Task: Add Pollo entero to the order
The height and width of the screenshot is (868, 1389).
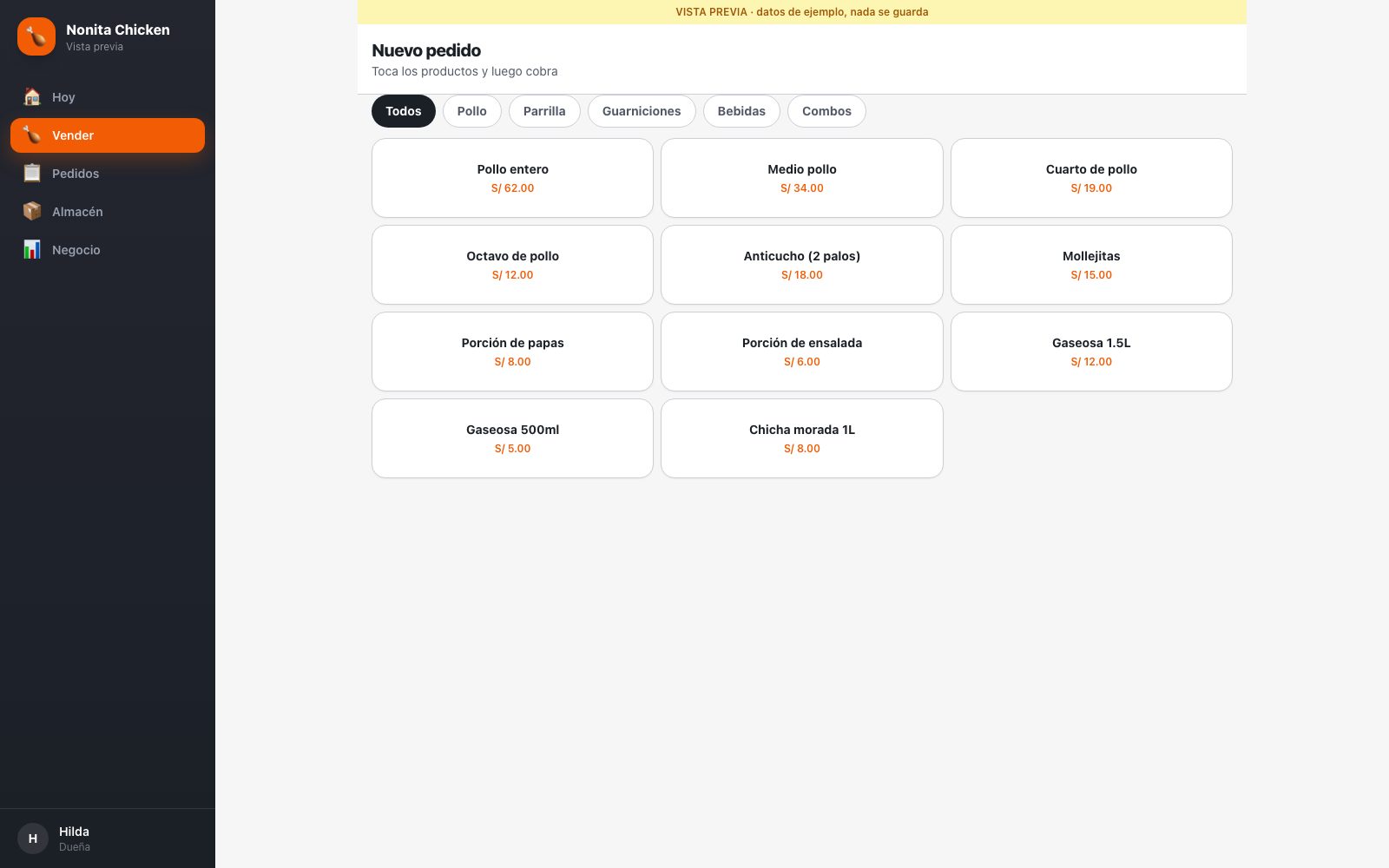Action: point(512,178)
